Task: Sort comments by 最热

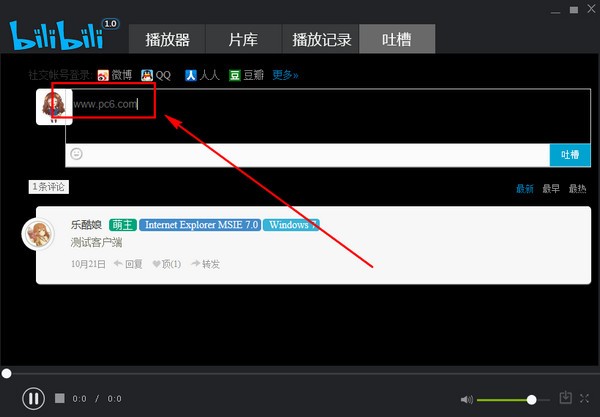Action: [577, 189]
